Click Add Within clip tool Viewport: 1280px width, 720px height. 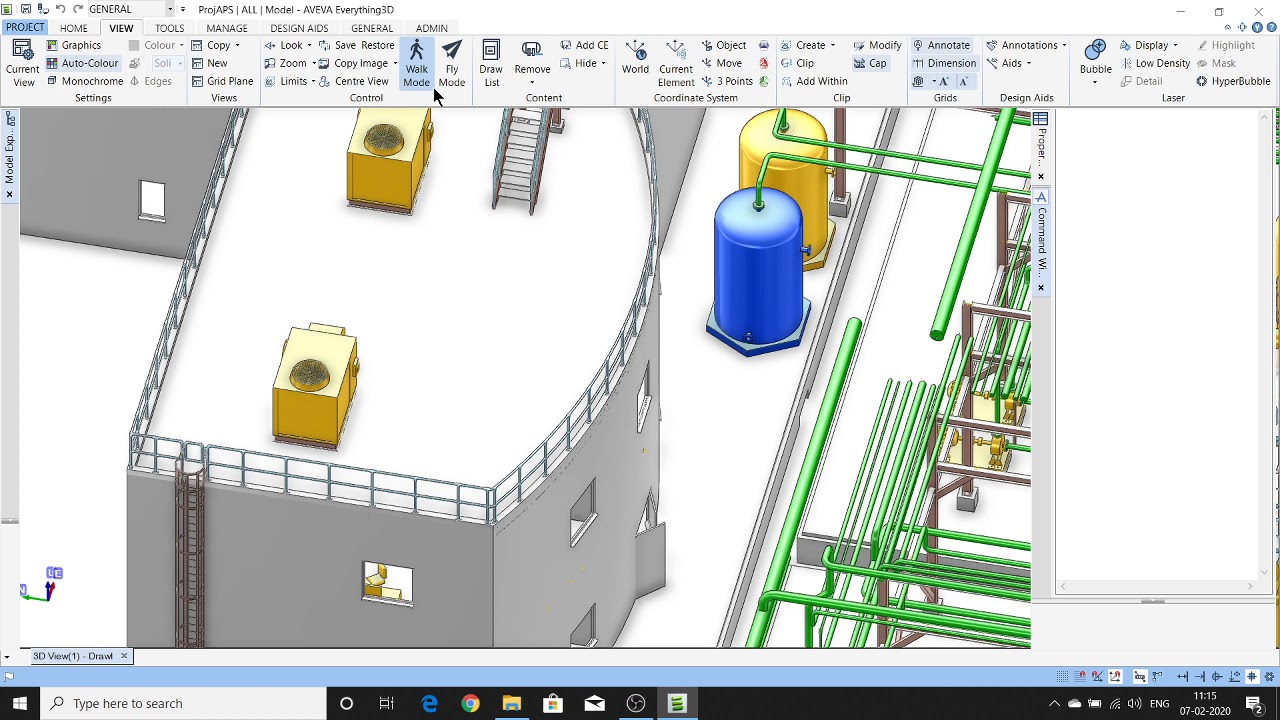click(814, 81)
